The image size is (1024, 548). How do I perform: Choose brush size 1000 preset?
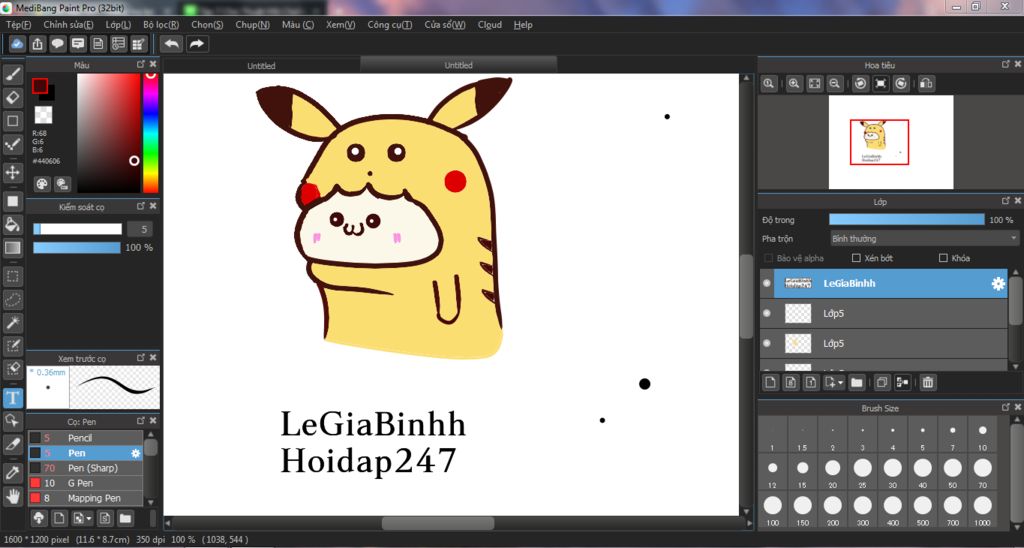(982, 510)
